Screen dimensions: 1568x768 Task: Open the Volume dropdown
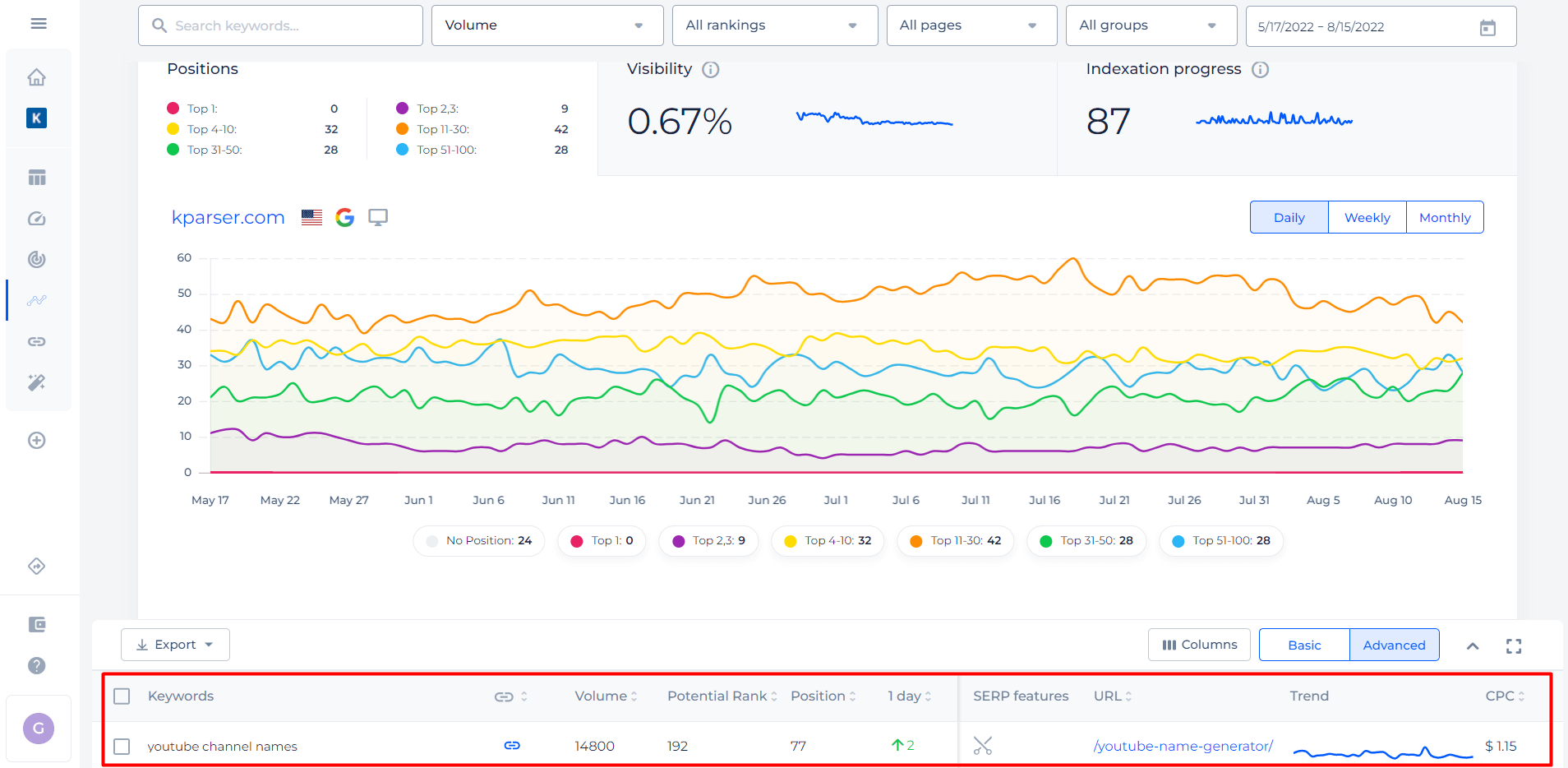click(547, 25)
